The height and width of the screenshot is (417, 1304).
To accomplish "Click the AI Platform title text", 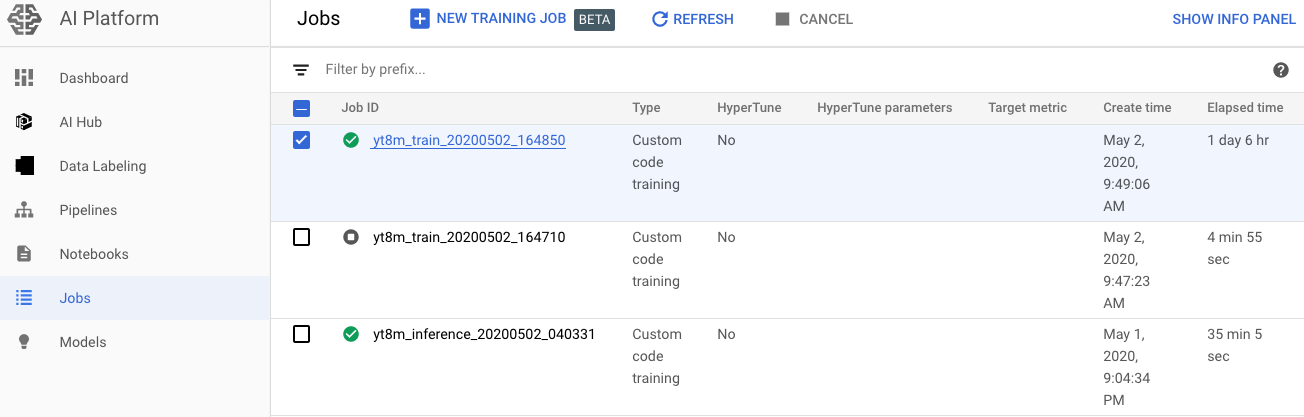I will click(x=109, y=19).
